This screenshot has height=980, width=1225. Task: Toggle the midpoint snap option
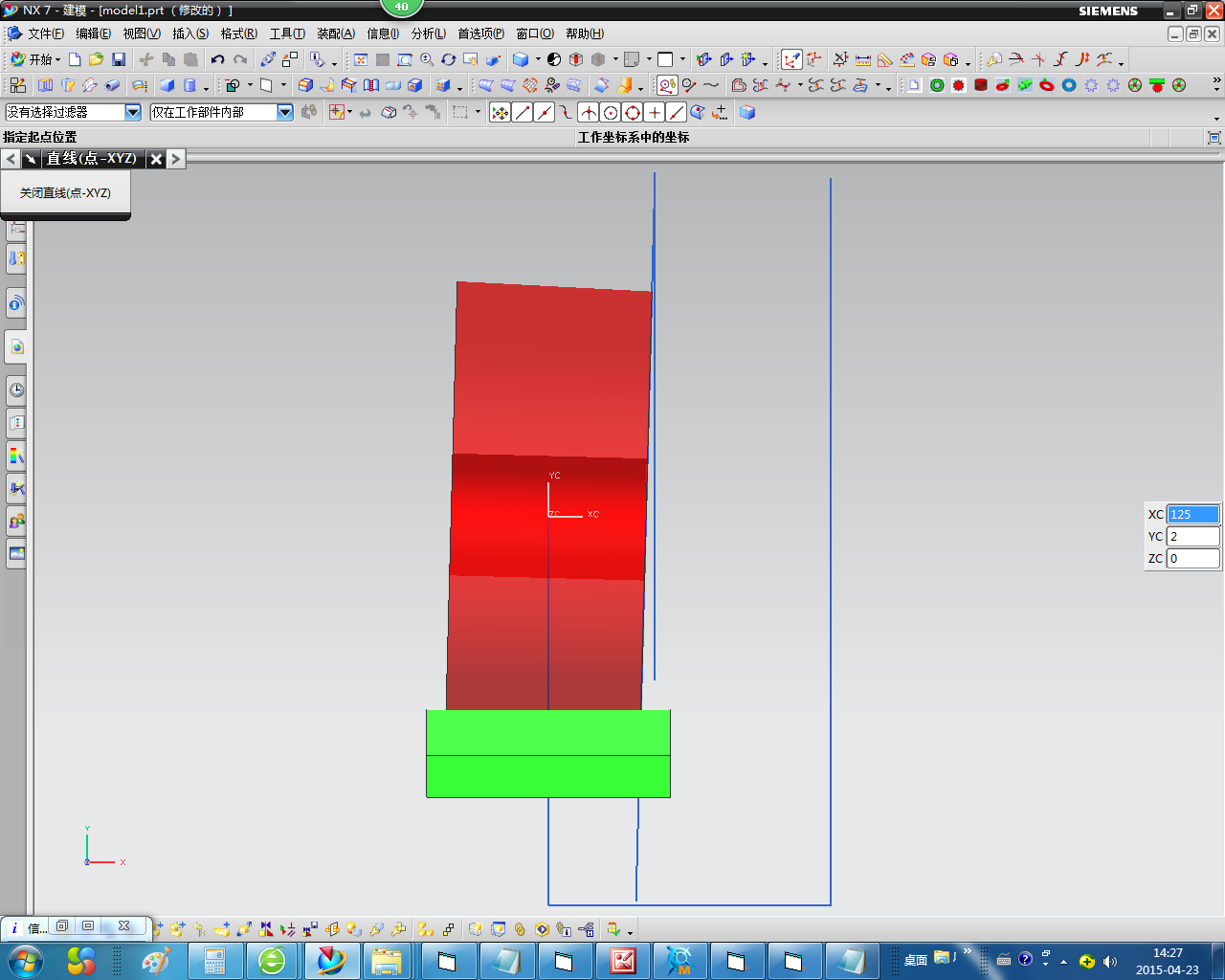point(545,112)
